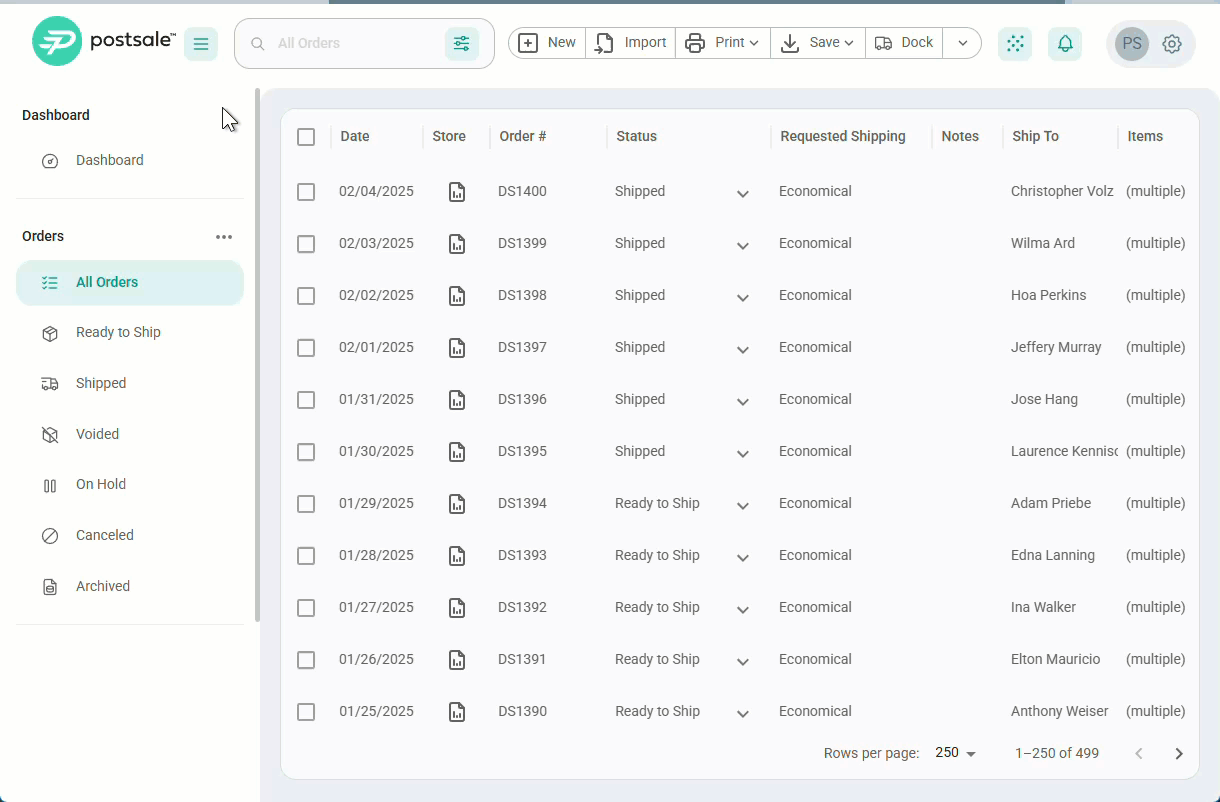
Task: Click the Import icon in the toolbar
Action: (602, 43)
